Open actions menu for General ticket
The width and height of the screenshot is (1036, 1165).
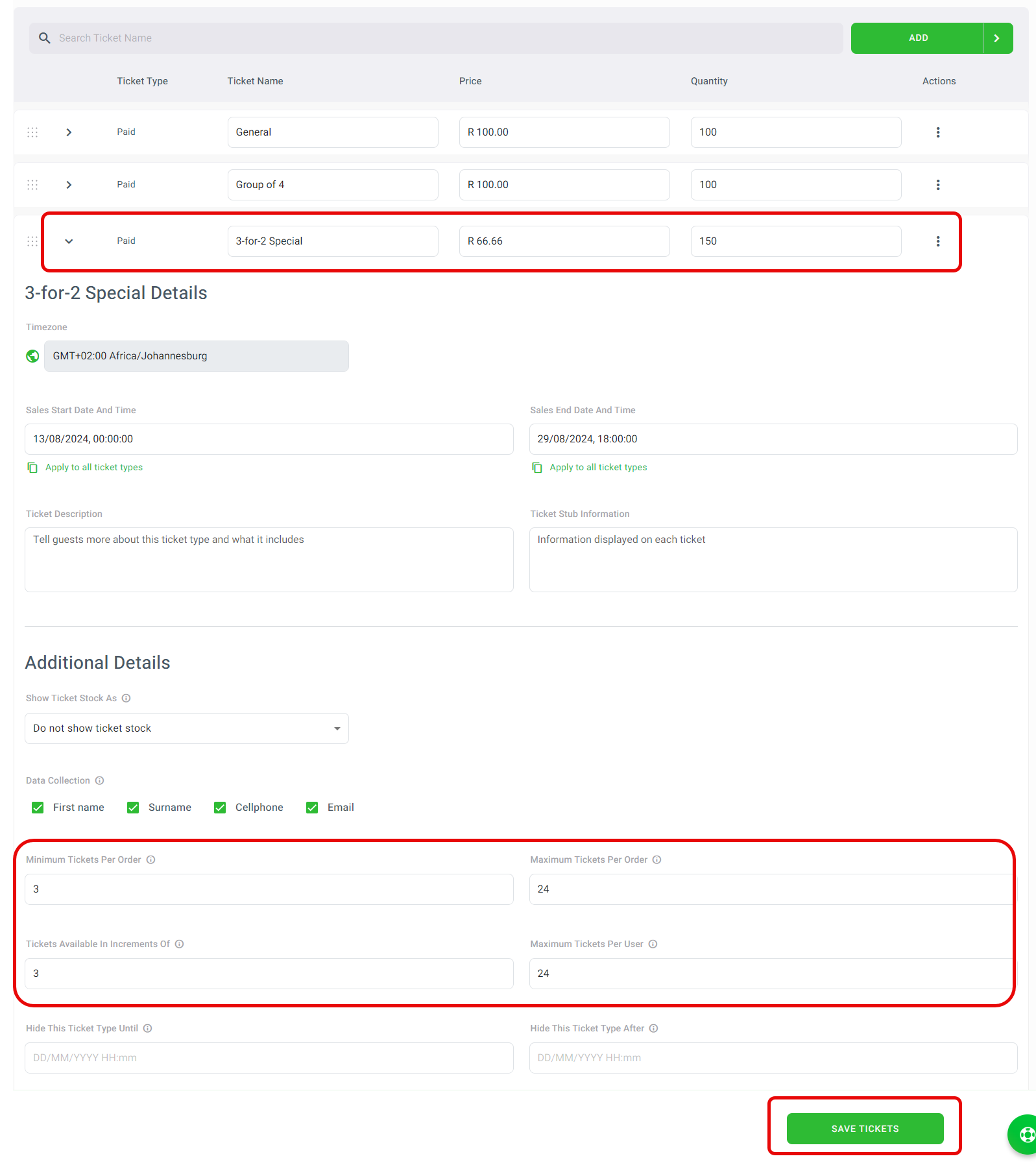[x=938, y=132]
